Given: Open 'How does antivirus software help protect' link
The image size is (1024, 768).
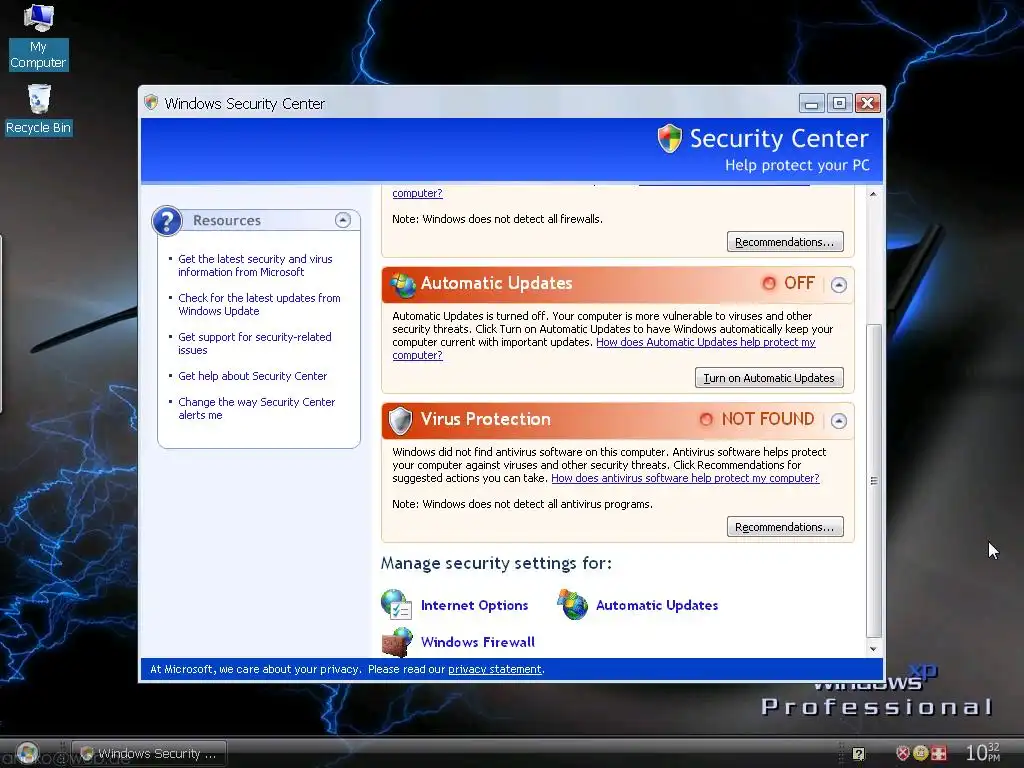Looking at the screenshot, I should (685, 478).
